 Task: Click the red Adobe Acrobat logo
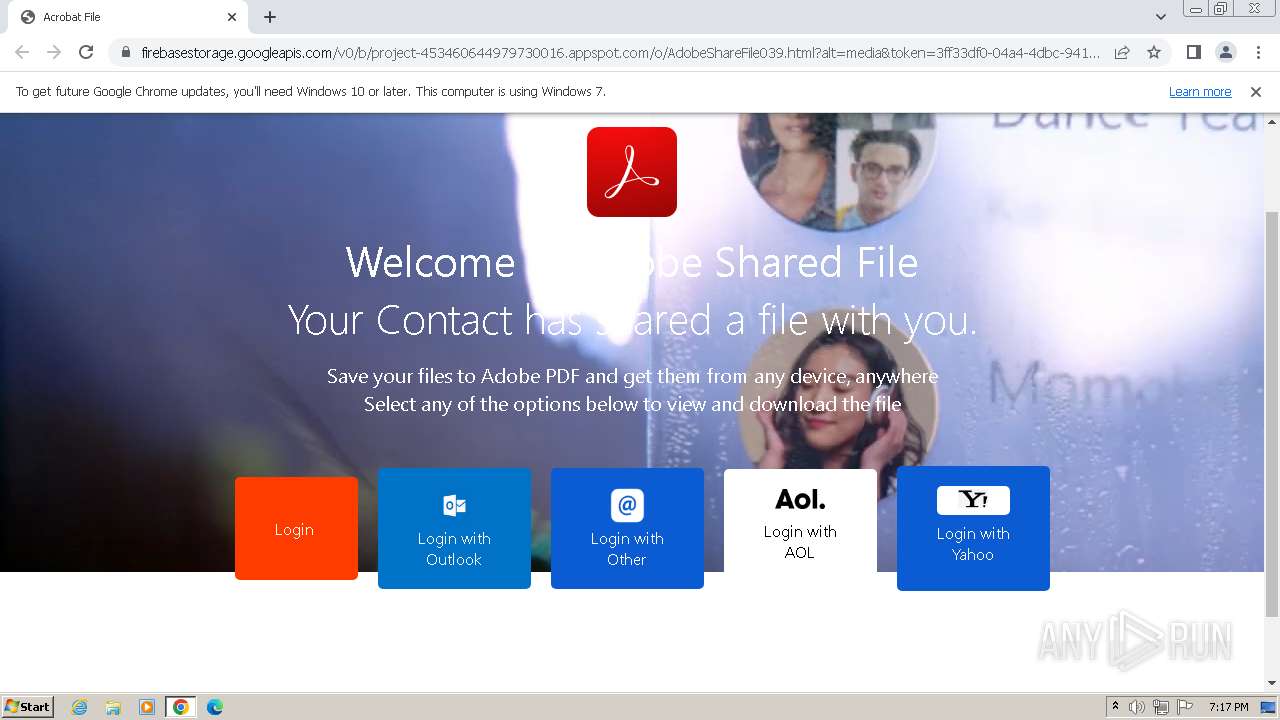(x=632, y=172)
